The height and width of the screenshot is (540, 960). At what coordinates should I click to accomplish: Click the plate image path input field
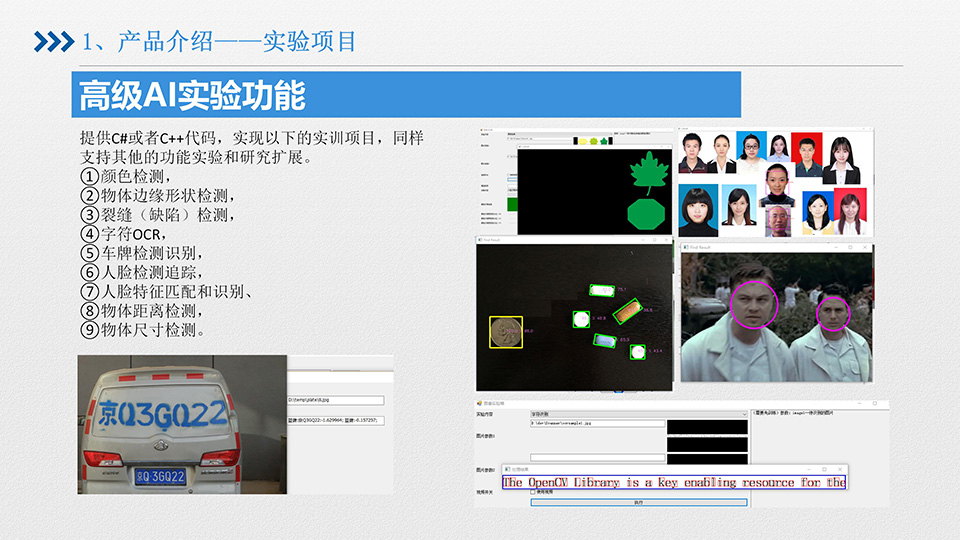point(340,401)
